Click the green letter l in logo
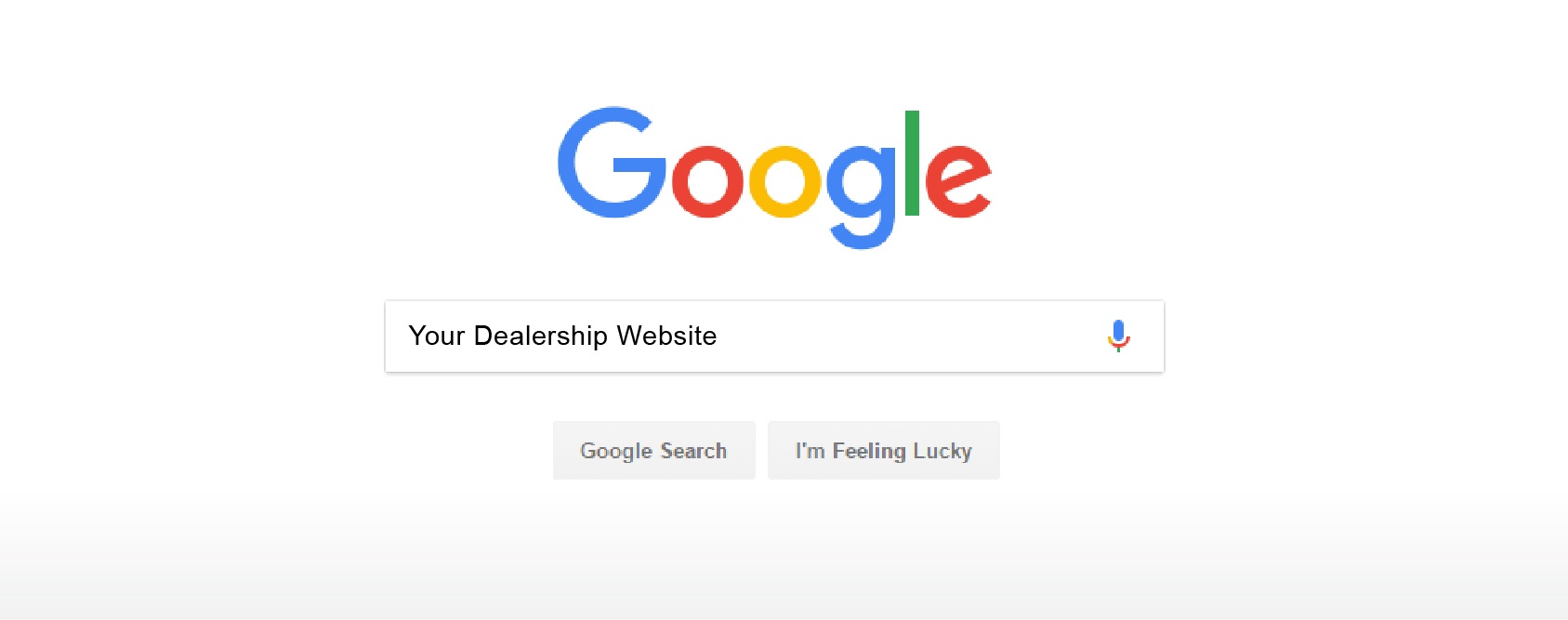Image resolution: width=1568 pixels, height=620 pixels. pos(912,163)
